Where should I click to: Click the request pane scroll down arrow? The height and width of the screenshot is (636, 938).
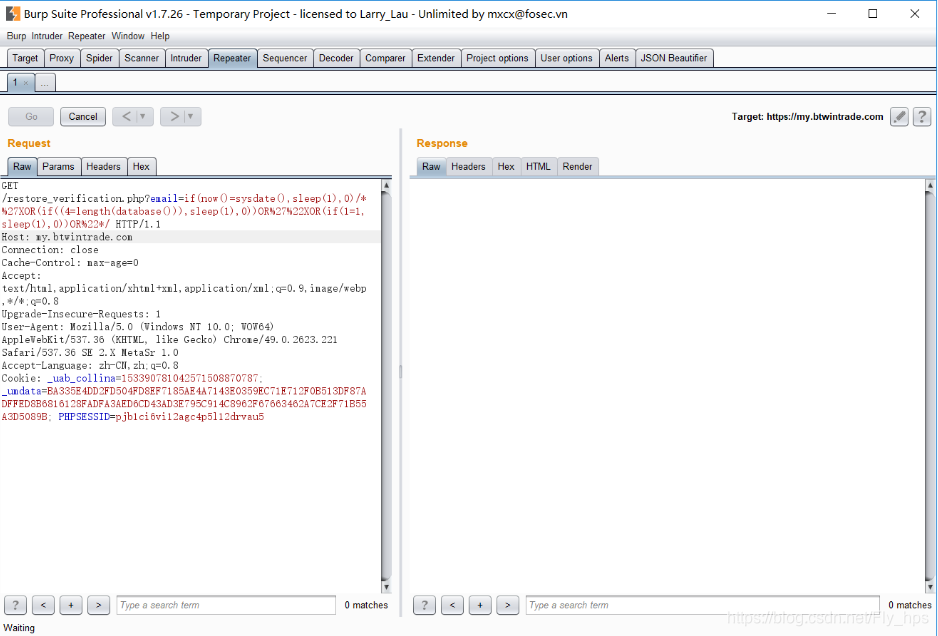pyautogui.click(x=386, y=587)
